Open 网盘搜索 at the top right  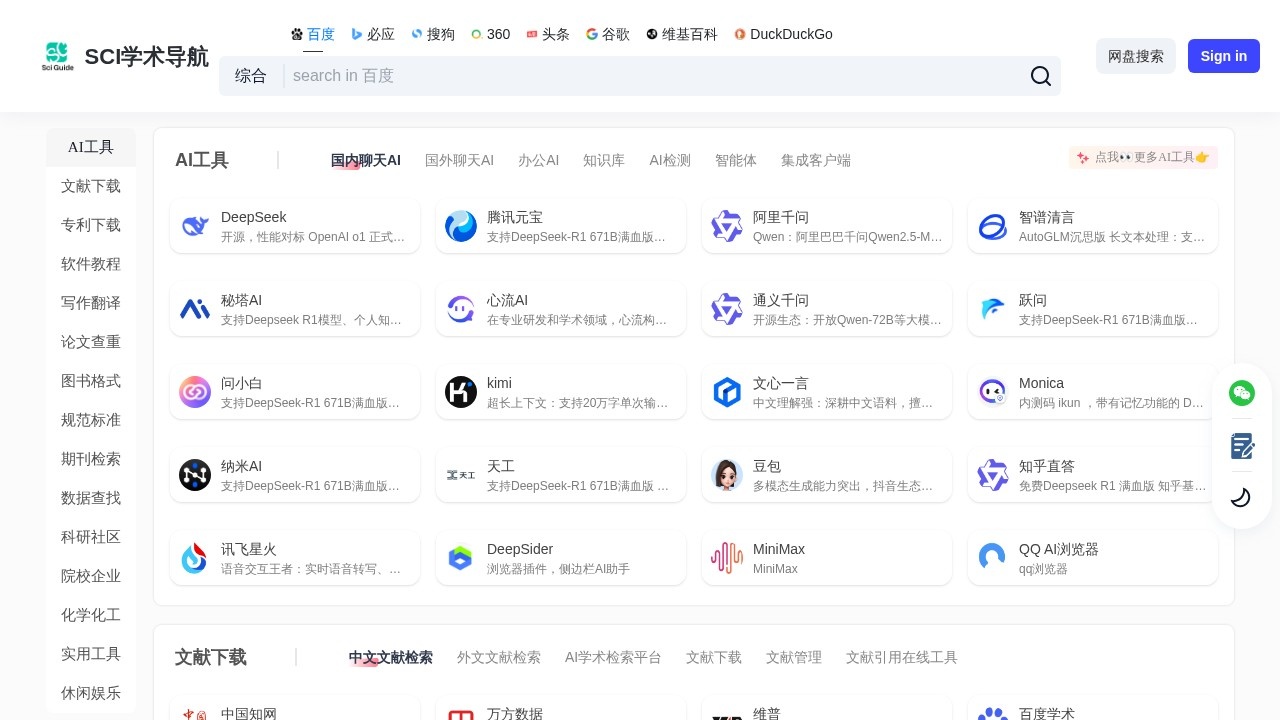click(1135, 56)
